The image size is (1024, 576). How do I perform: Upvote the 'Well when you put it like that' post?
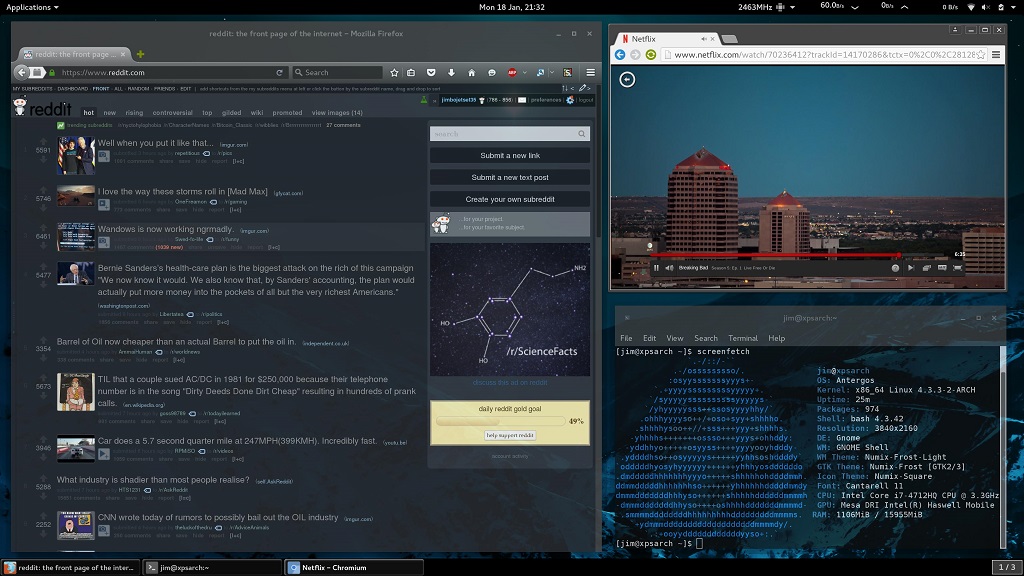click(x=43, y=142)
